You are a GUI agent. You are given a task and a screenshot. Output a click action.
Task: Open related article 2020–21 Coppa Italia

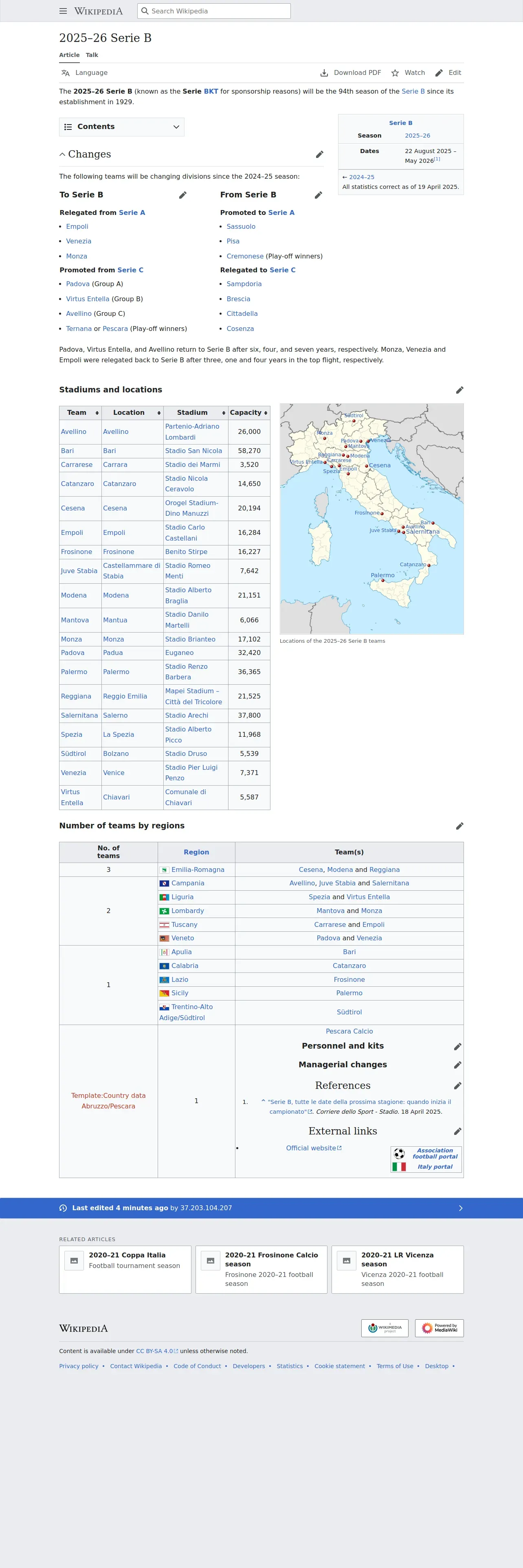coord(125,1270)
